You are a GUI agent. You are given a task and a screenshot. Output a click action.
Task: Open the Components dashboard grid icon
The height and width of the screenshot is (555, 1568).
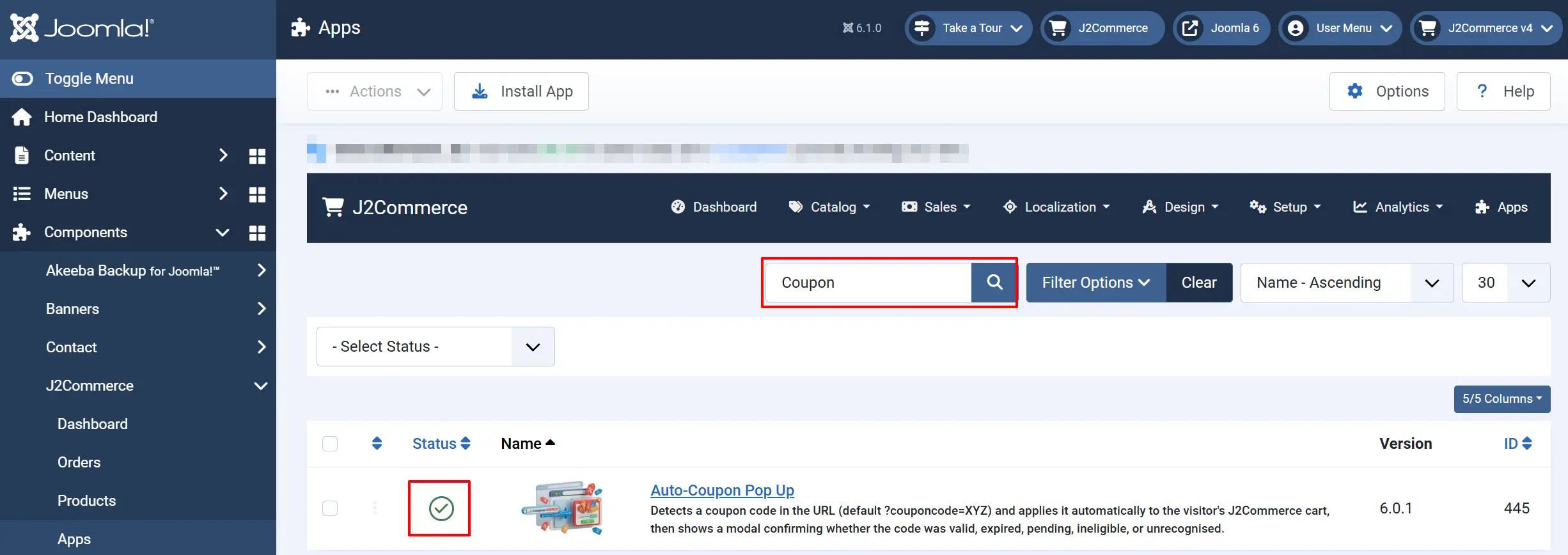tap(257, 233)
